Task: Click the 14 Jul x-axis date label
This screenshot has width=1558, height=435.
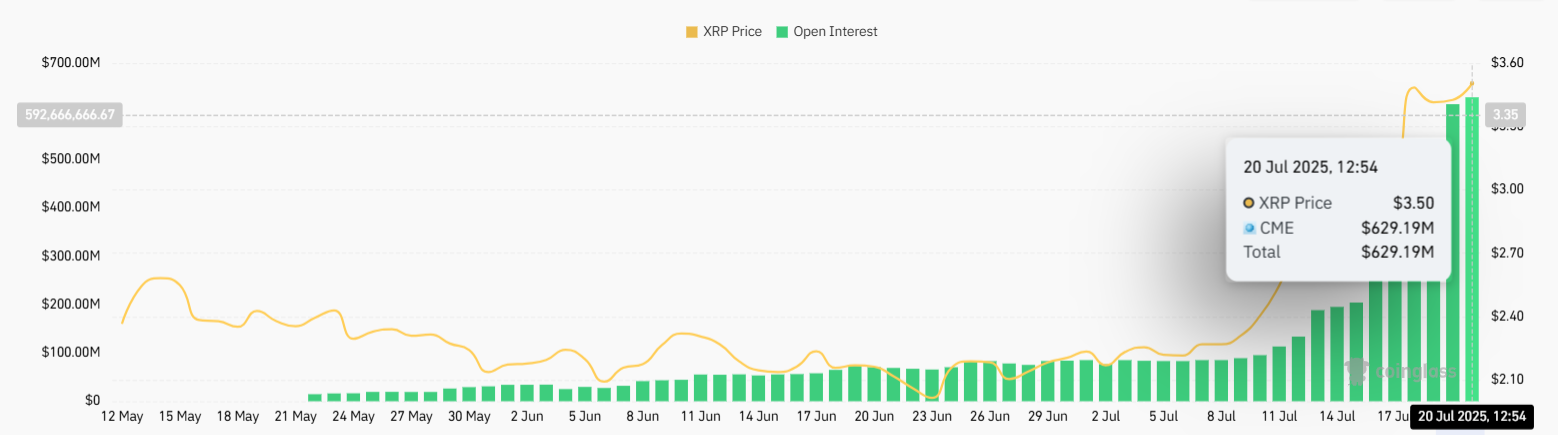Action: [1337, 416]
